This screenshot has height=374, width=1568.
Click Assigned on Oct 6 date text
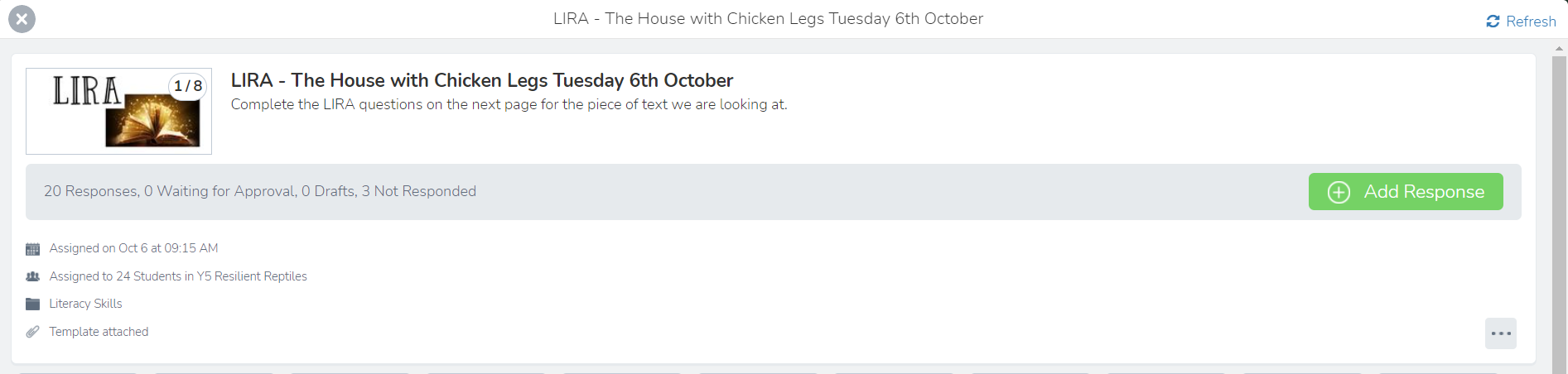(133, 248)
